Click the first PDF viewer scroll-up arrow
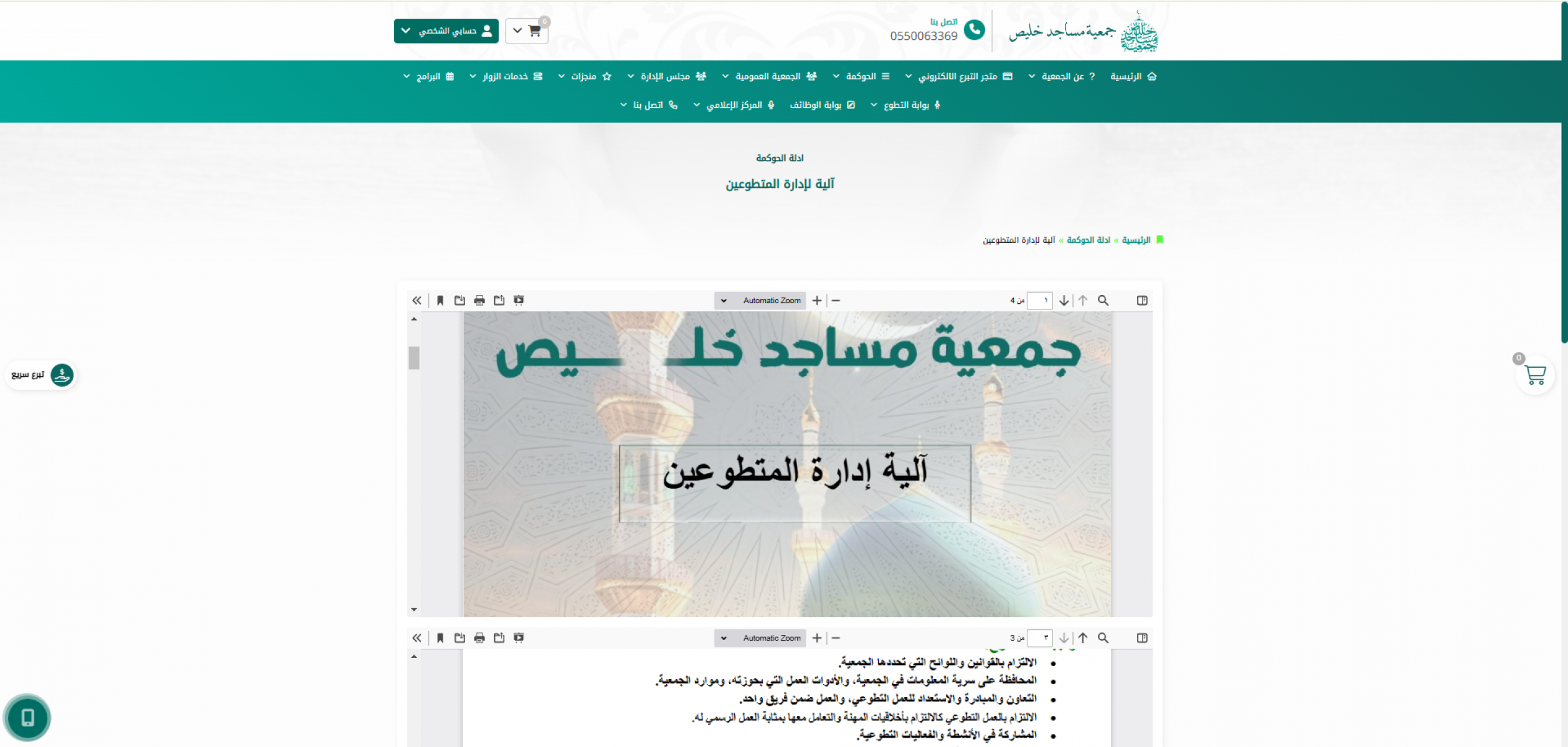 click(x=414, y=319)
